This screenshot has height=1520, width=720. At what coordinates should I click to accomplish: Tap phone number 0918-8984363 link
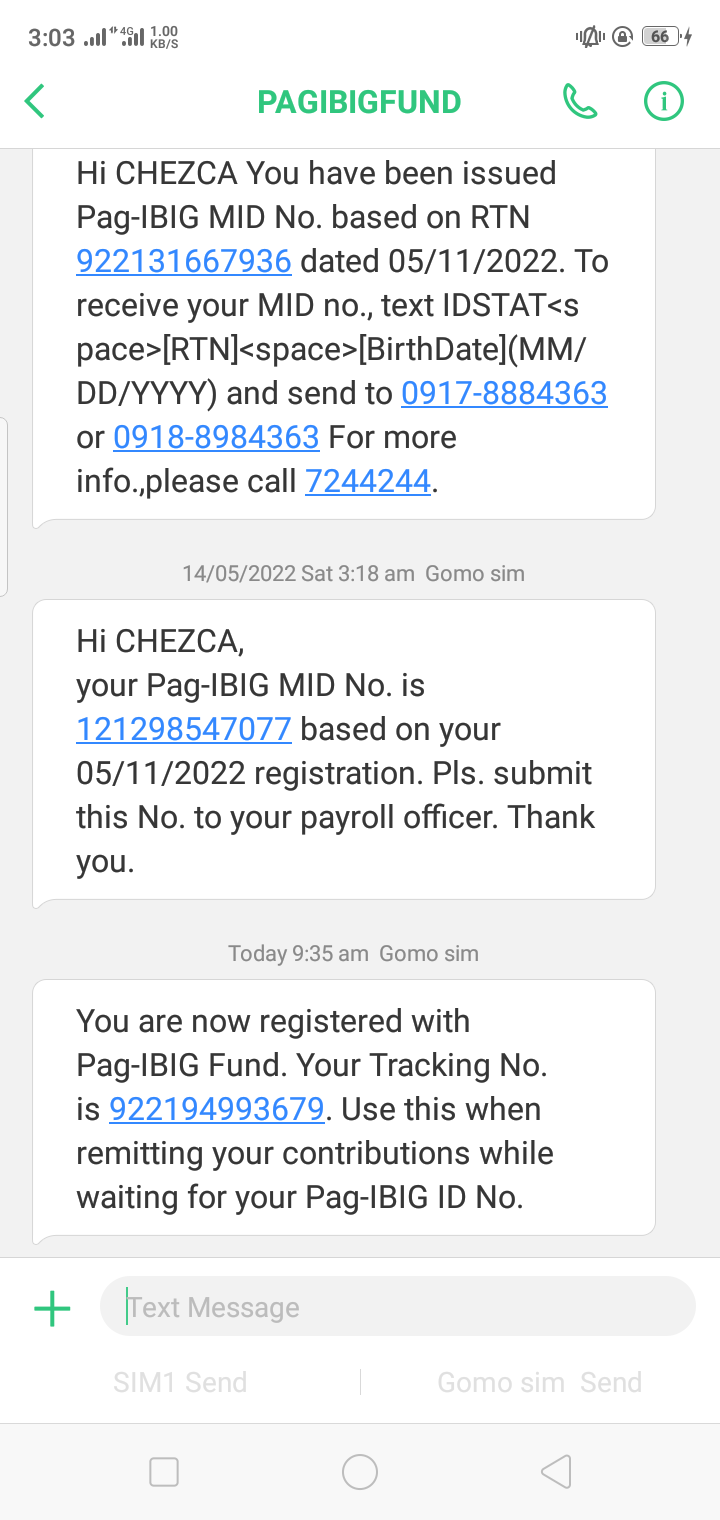click(x=216, y=438)
